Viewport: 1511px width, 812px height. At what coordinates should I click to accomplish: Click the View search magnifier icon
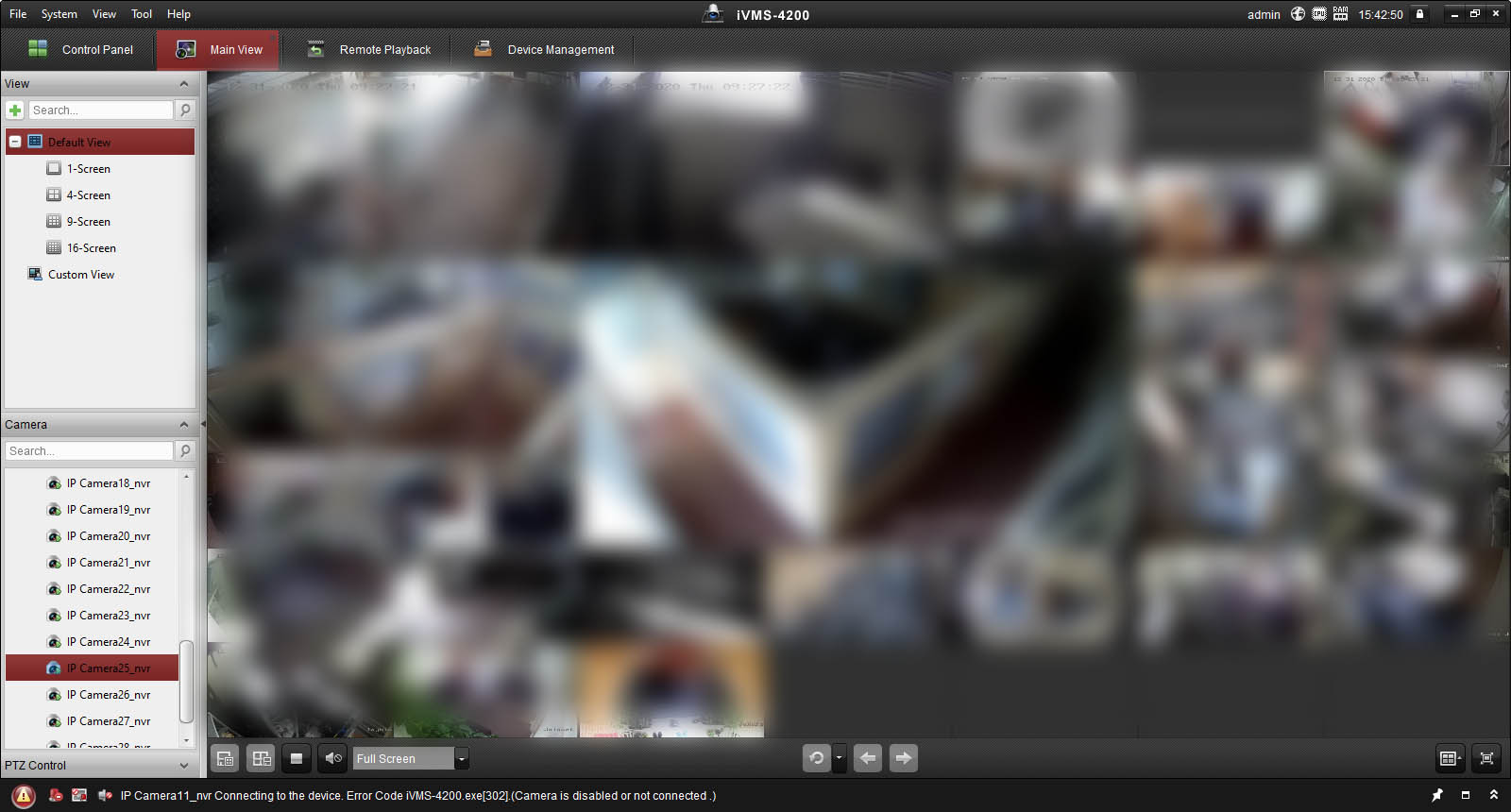(x=185, y=110)
